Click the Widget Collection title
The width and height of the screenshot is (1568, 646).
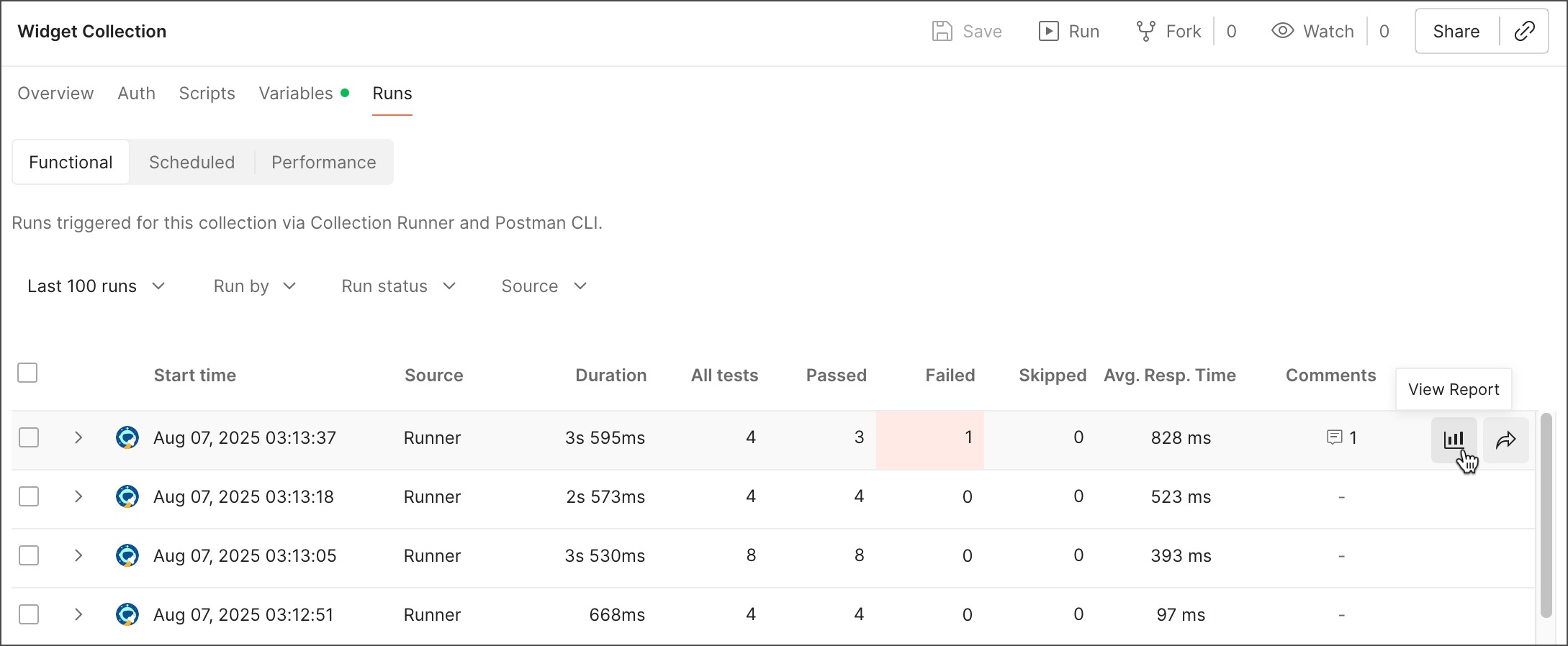click(92, 31)
